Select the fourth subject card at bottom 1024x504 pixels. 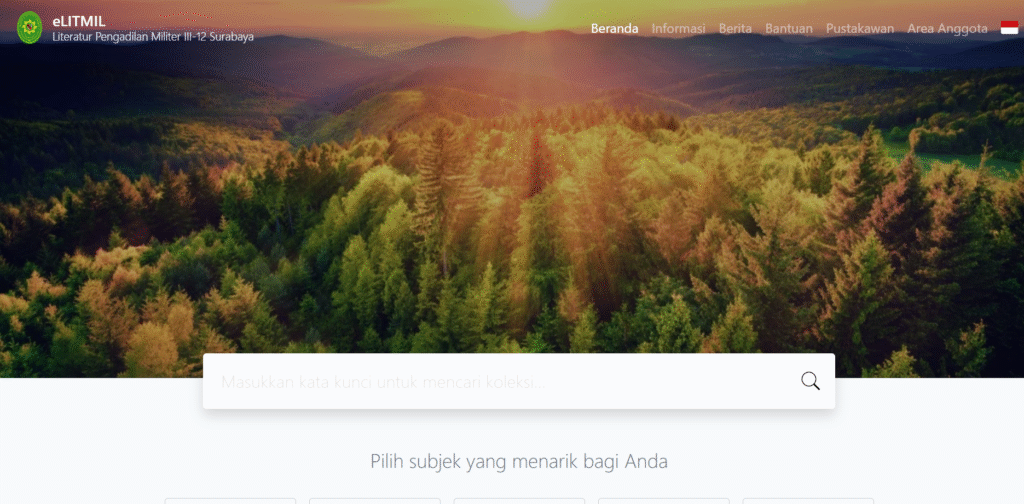tap(664, 501)
